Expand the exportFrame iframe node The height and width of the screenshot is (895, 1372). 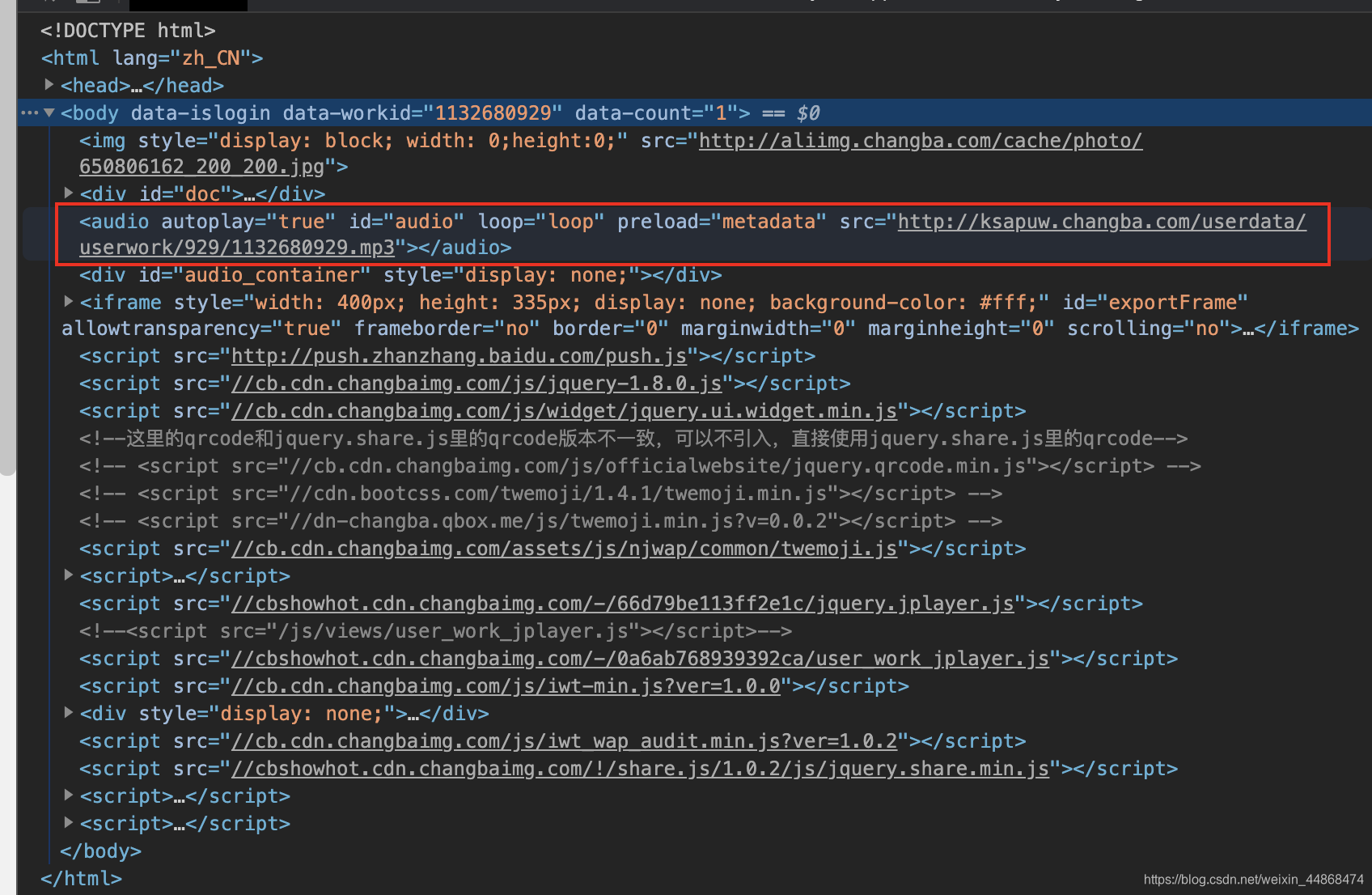[69, 301]
